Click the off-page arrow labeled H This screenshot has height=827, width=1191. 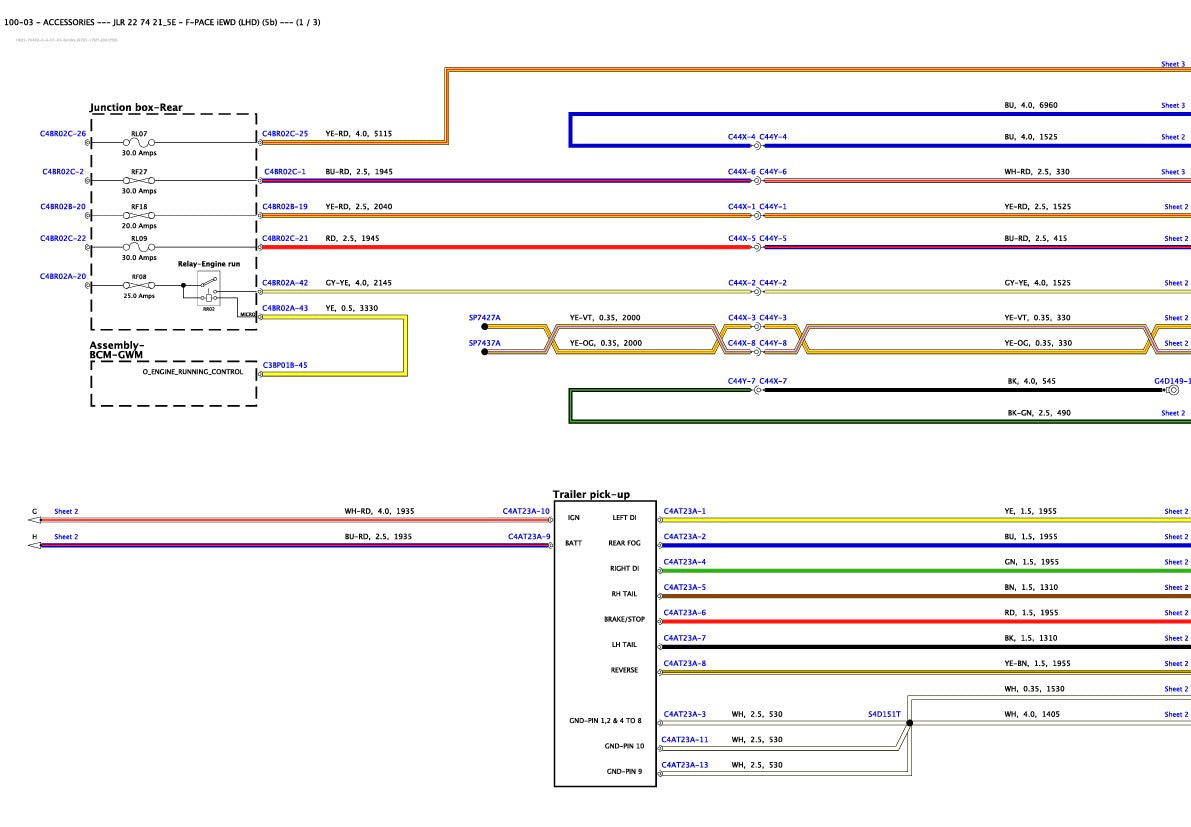coord(34,545)
